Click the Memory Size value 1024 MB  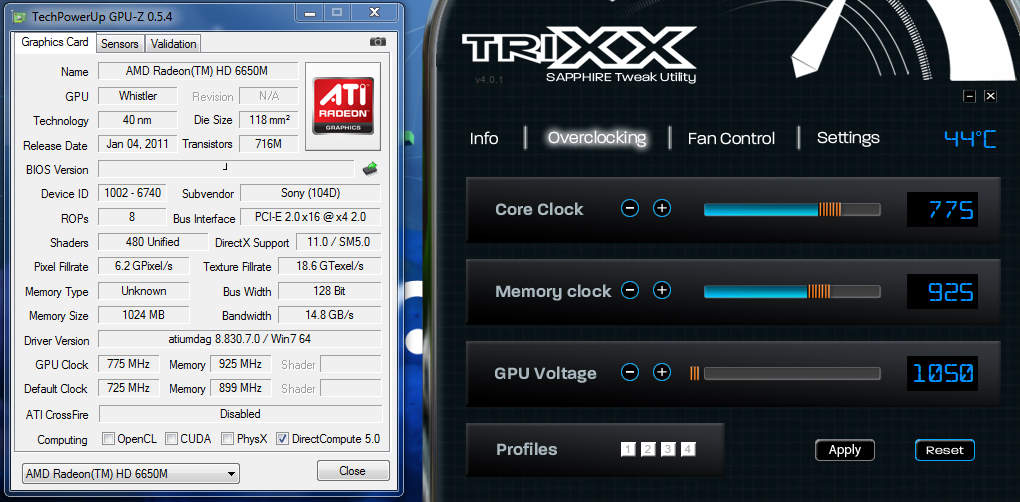[144, 315]
